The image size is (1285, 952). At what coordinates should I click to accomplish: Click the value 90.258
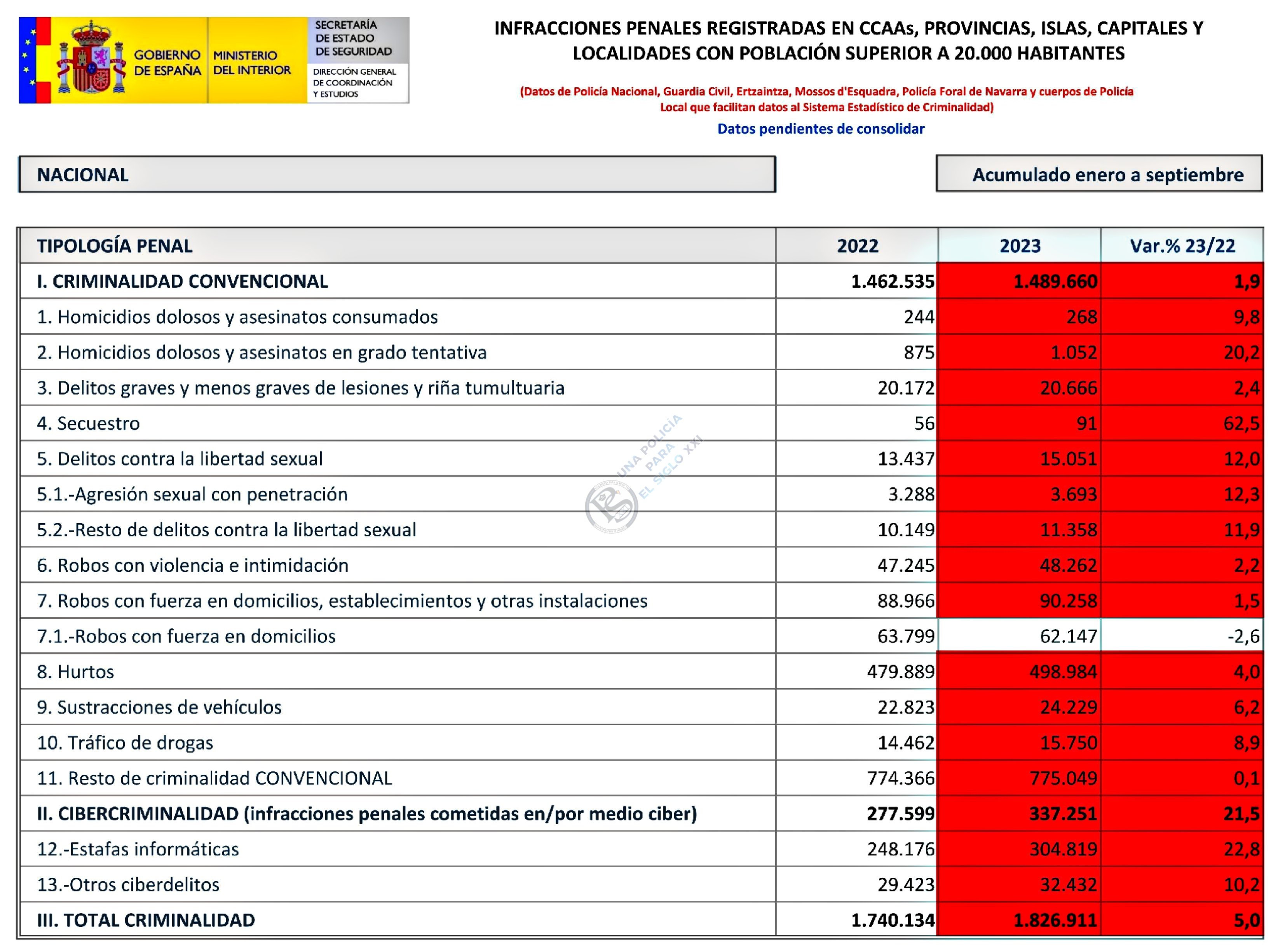[x=1068, y=601]
